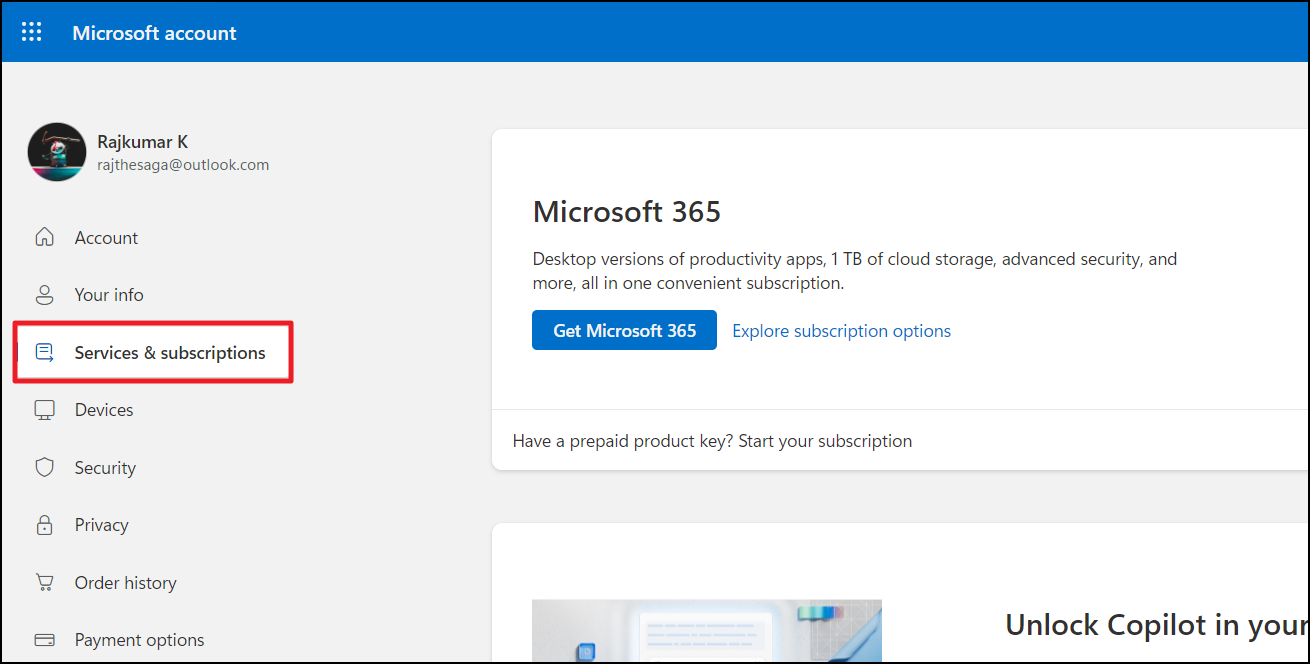The width and height of the screenshot is (1310, 664).
Task: Click Have a prepaid product key link
Action: click(x=712, y=441)
